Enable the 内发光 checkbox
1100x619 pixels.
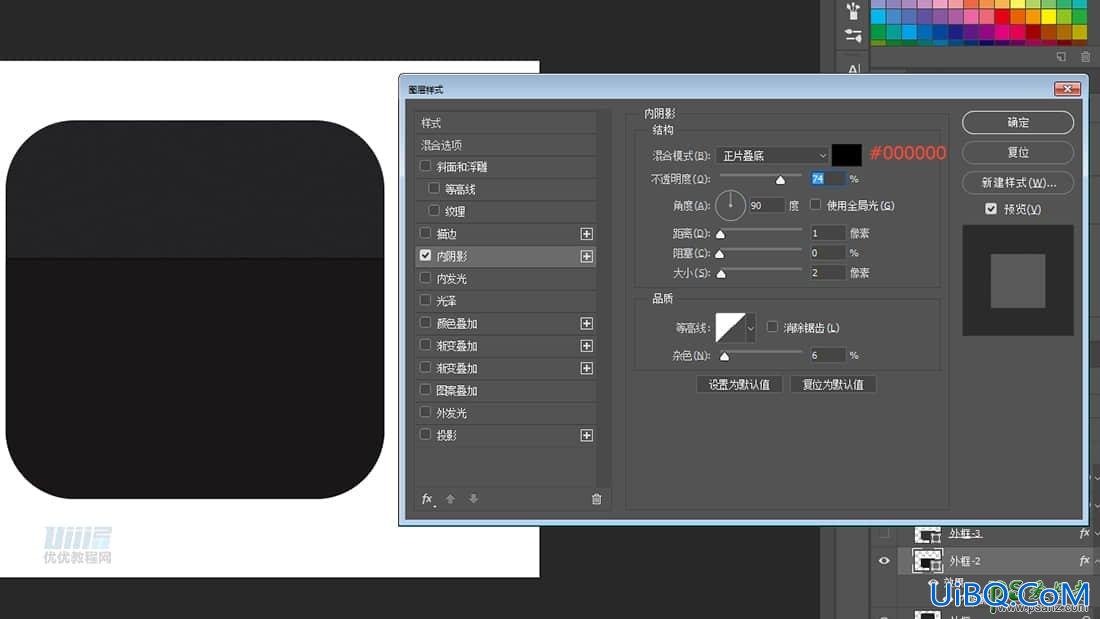click(x=425, y=278)
